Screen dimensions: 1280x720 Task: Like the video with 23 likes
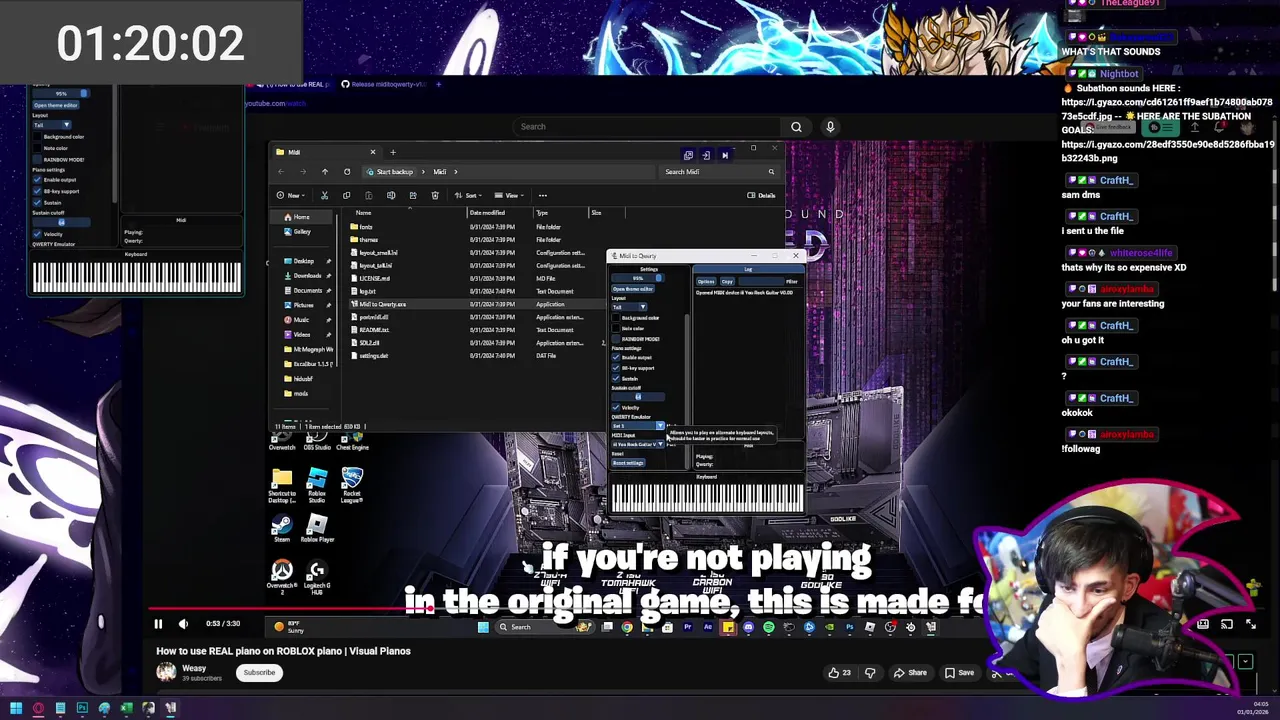839,673
